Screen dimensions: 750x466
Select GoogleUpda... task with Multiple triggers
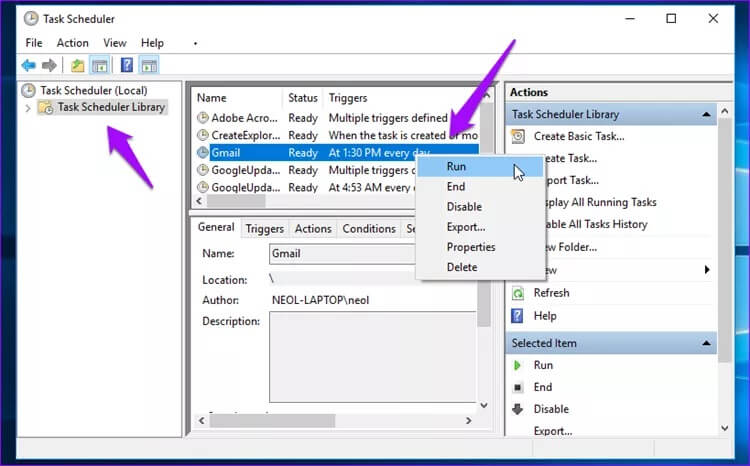[x=305, y=170]
